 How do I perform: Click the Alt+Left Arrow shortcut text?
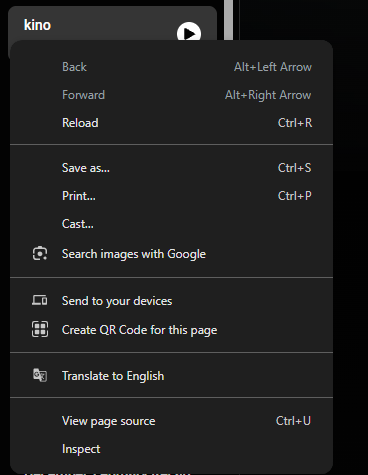[273, 67]
